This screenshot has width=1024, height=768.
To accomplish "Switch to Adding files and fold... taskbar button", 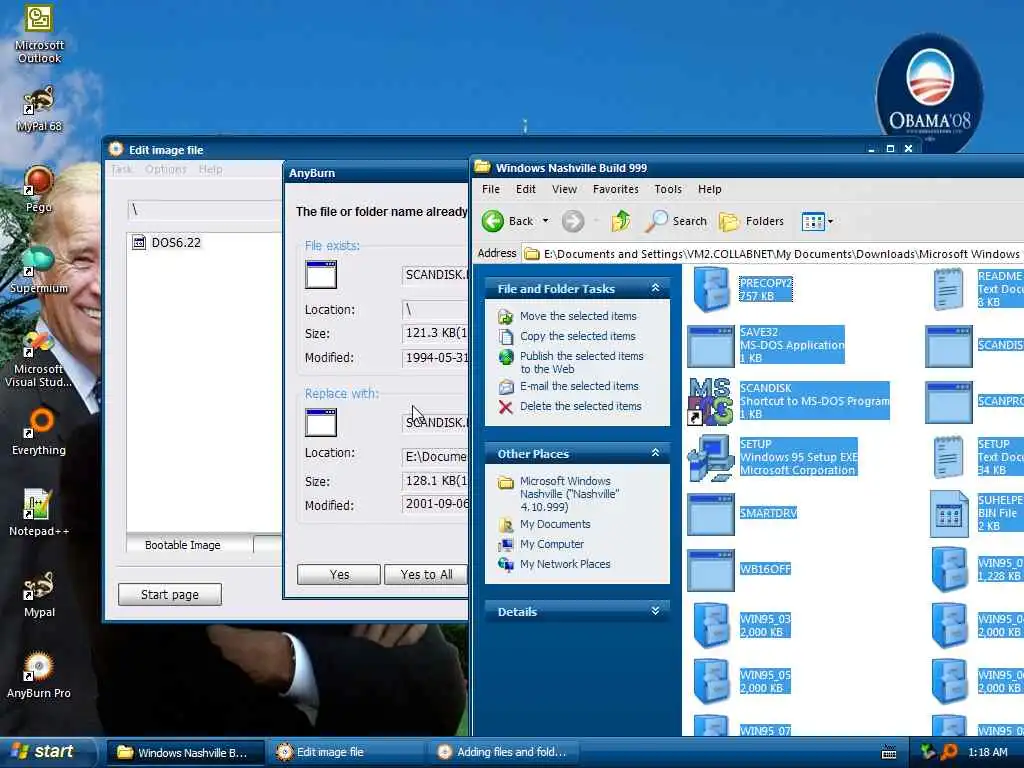I will (x=505, y=752).
